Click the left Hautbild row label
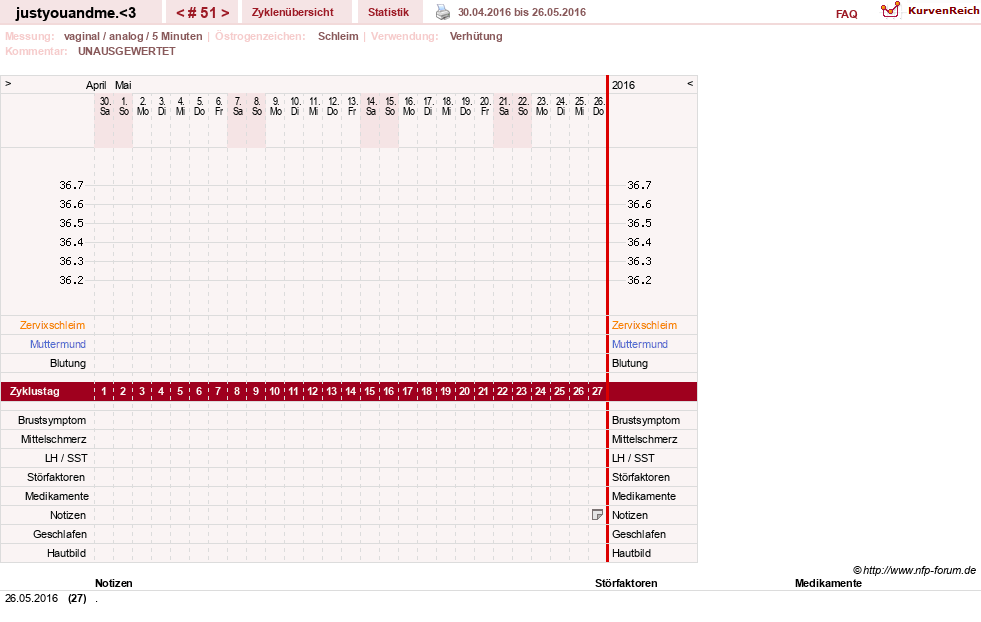 [66, 553]
